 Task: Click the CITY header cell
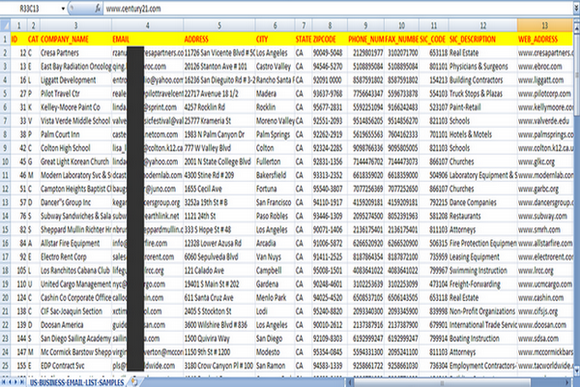(x=275, y=39)
